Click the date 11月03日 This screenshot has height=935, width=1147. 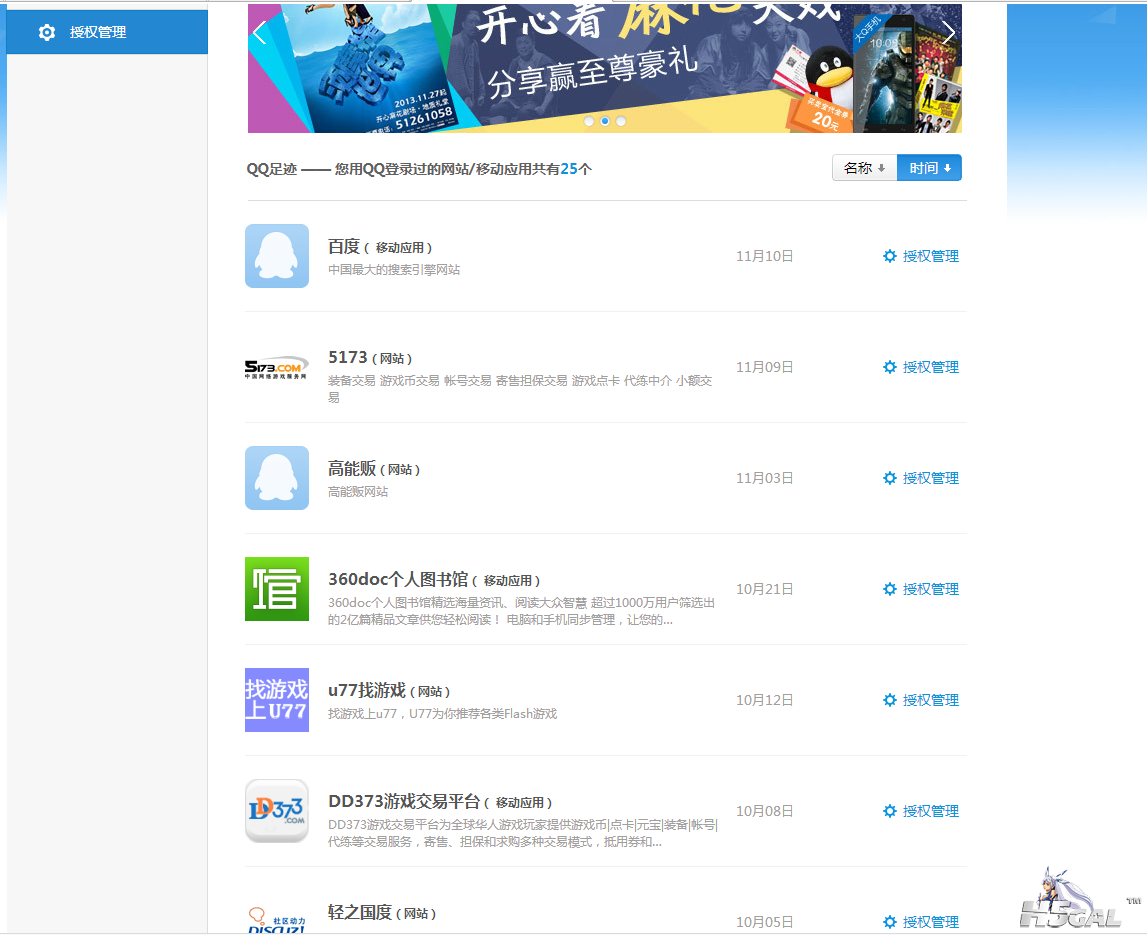pyautogui.click(x=764, y=478)
